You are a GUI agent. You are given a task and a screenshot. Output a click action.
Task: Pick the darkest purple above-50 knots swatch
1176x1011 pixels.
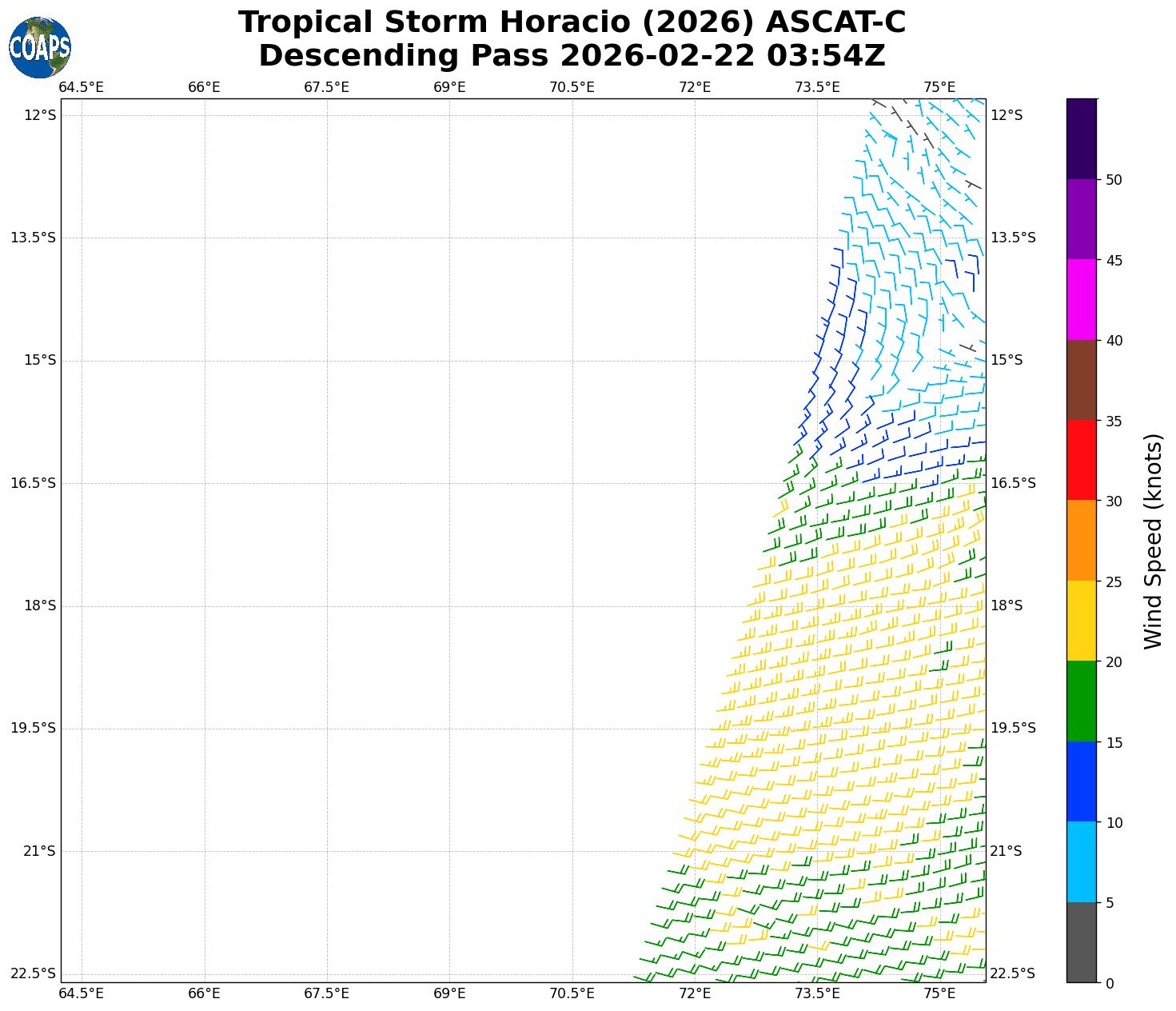click(1082, 138)
